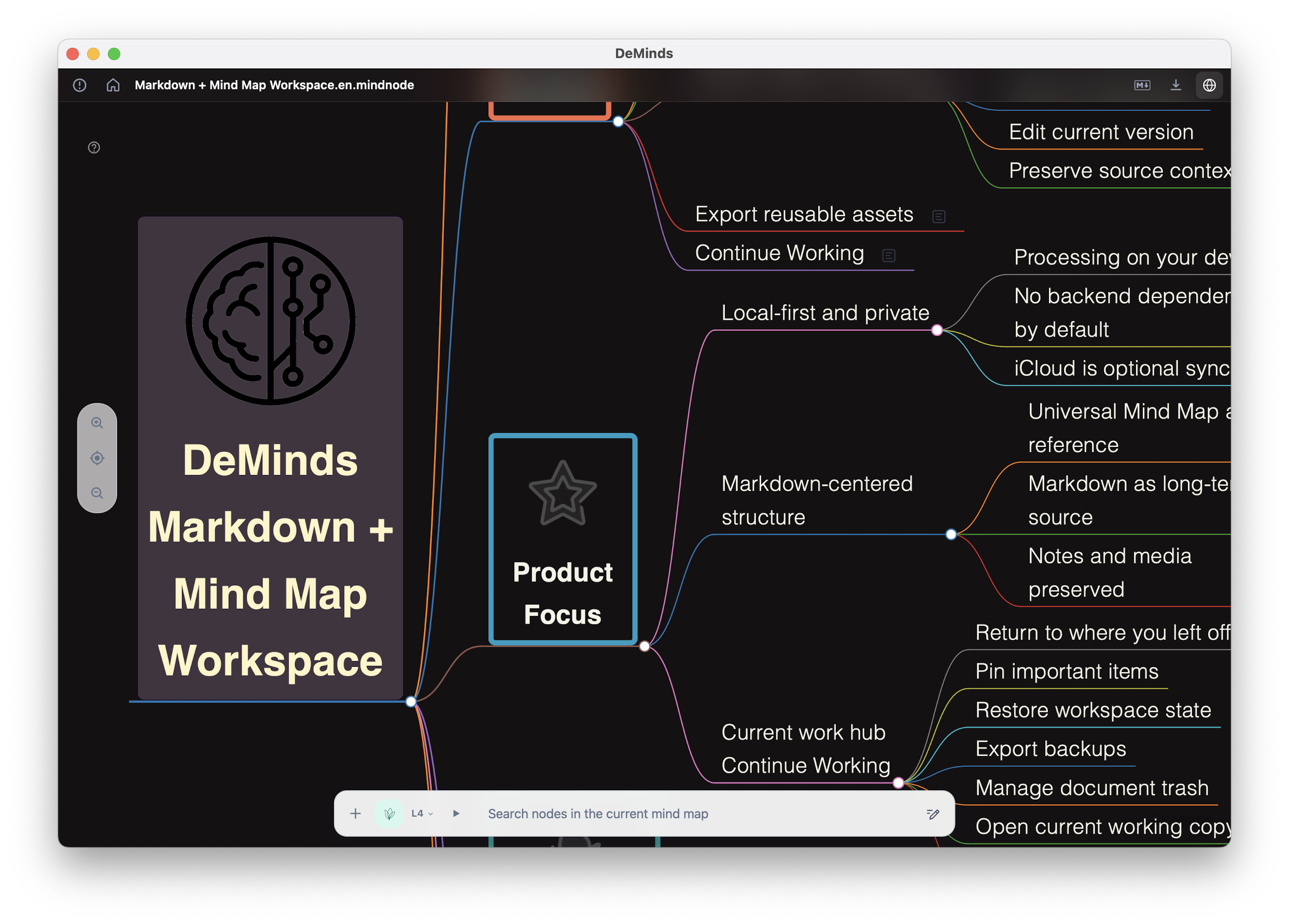Zoom in on the mind map
This screenshot has height=924, width=1289.
[97, 423]
